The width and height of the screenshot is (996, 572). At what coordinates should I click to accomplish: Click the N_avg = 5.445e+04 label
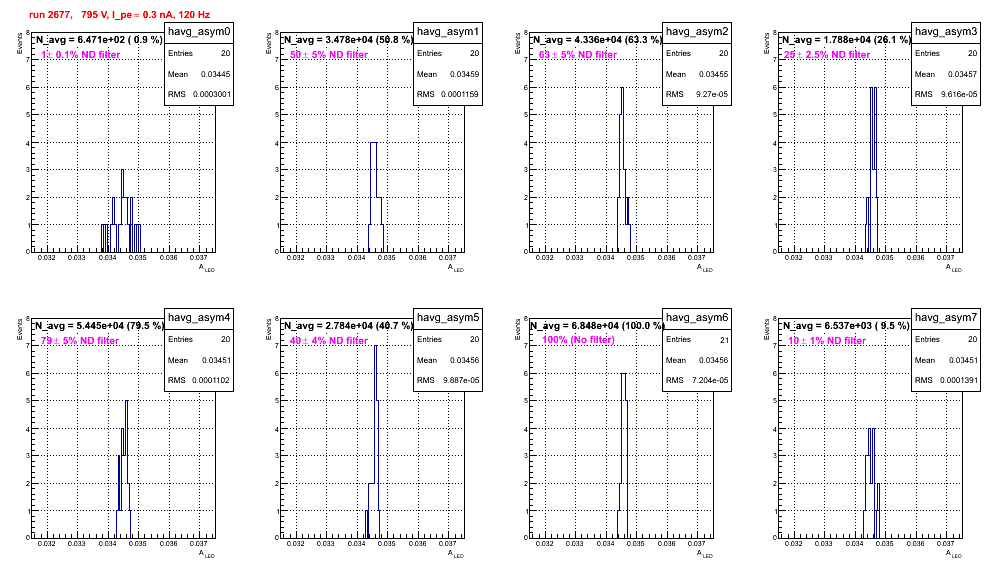pyautogui.click(x=98, y=325)
